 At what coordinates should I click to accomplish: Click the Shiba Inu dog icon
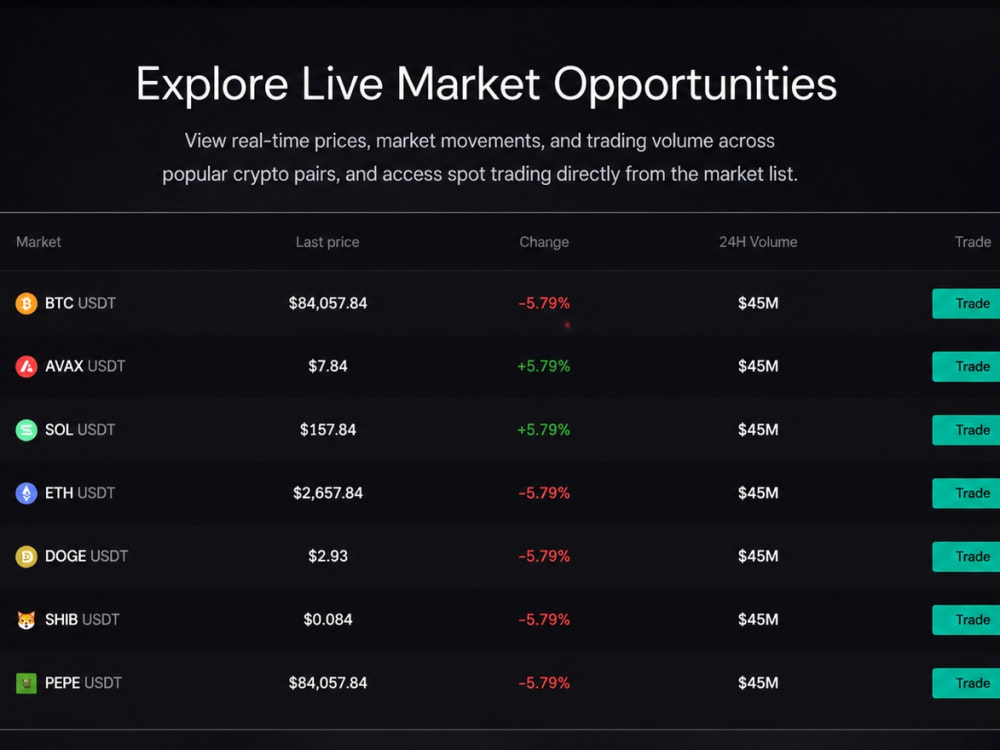[x=26, y=619]
